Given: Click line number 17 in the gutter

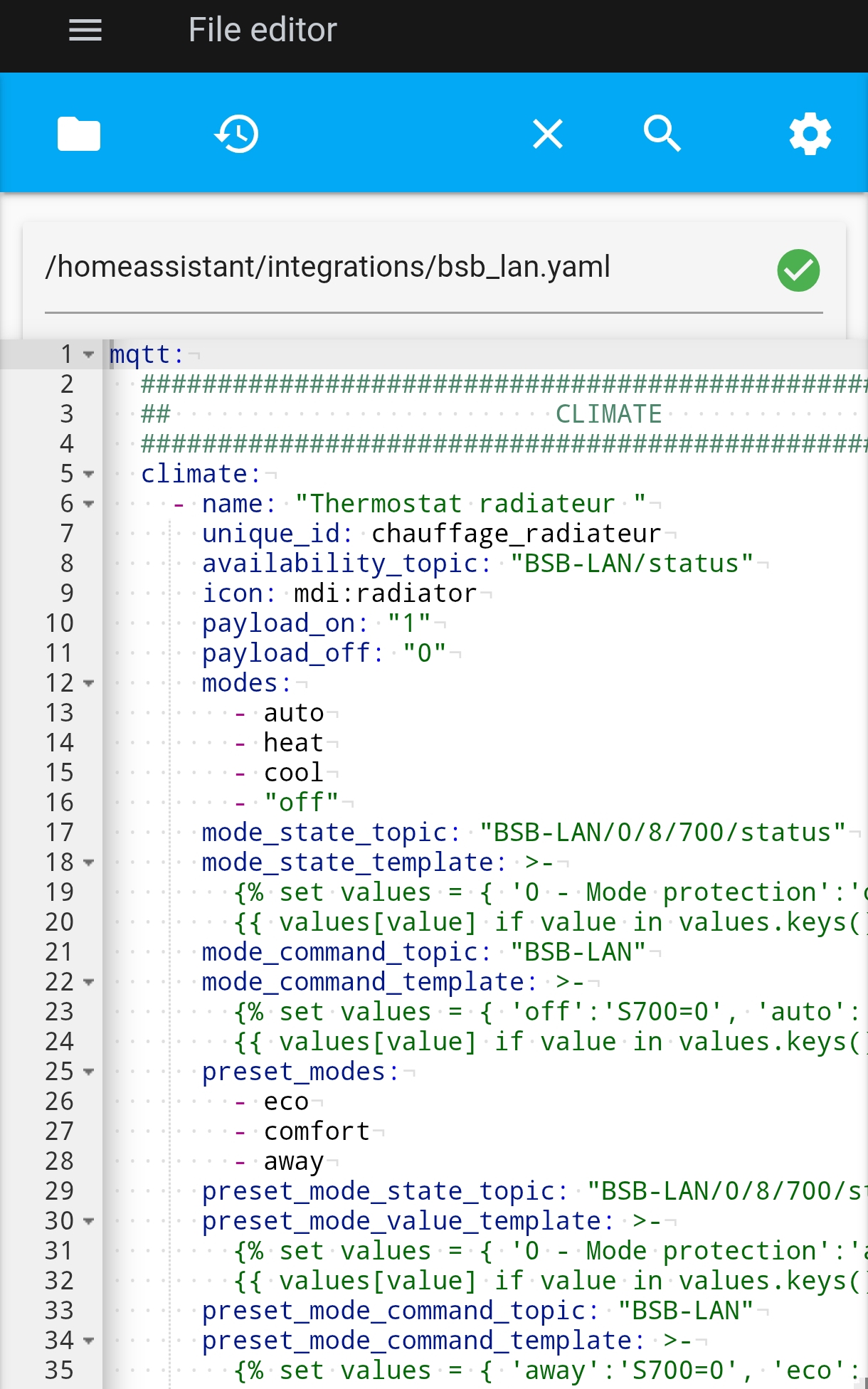Looking at the screenshot, I should pos(60,833).
